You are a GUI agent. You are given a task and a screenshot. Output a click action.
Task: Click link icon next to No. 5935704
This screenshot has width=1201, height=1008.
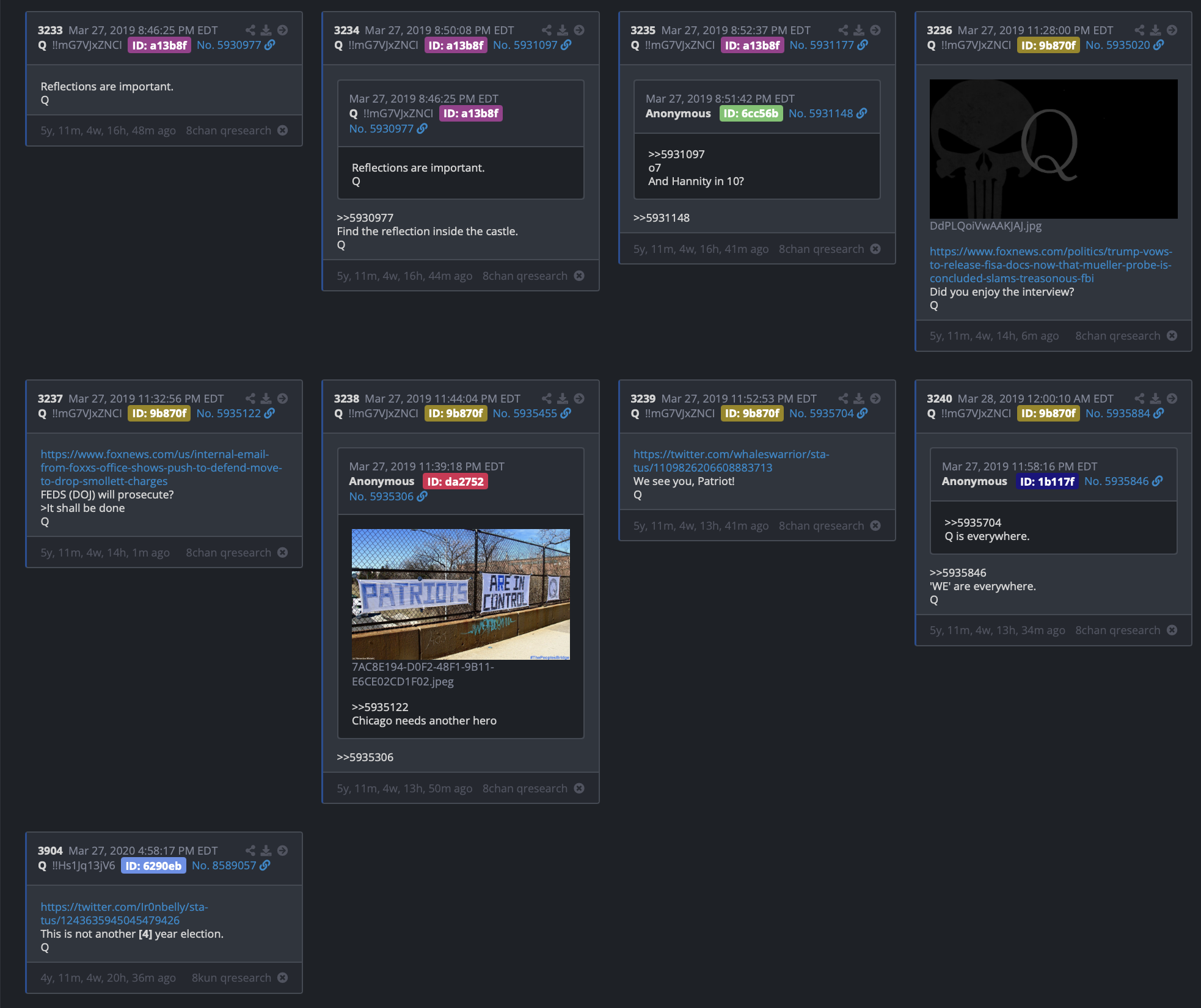[862, 414]
